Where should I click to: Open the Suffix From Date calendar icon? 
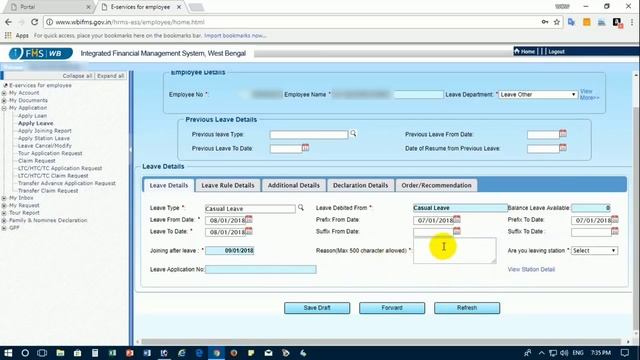457,231
